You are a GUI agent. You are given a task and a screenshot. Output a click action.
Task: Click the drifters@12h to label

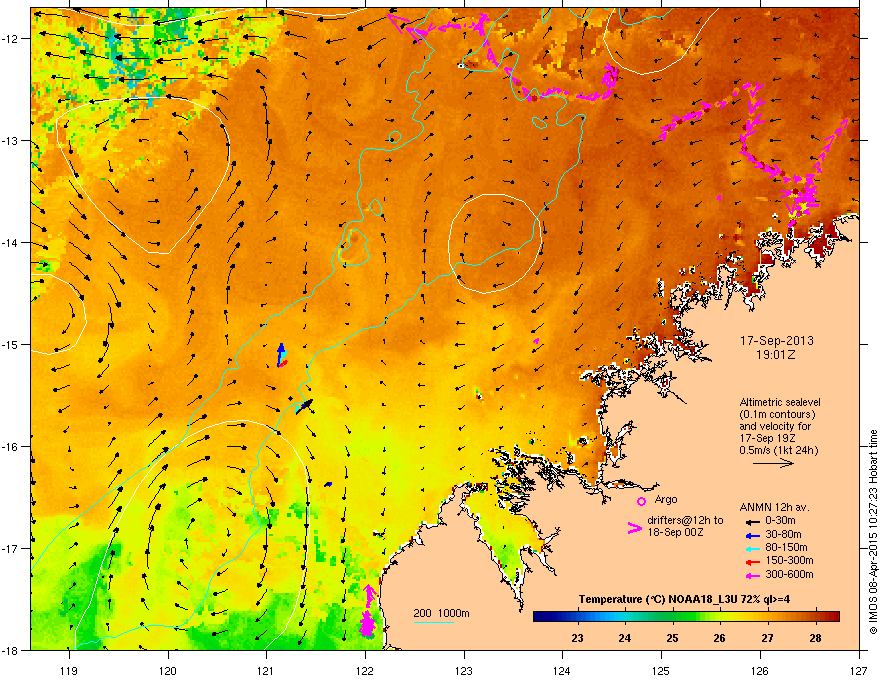coord(685,521)
